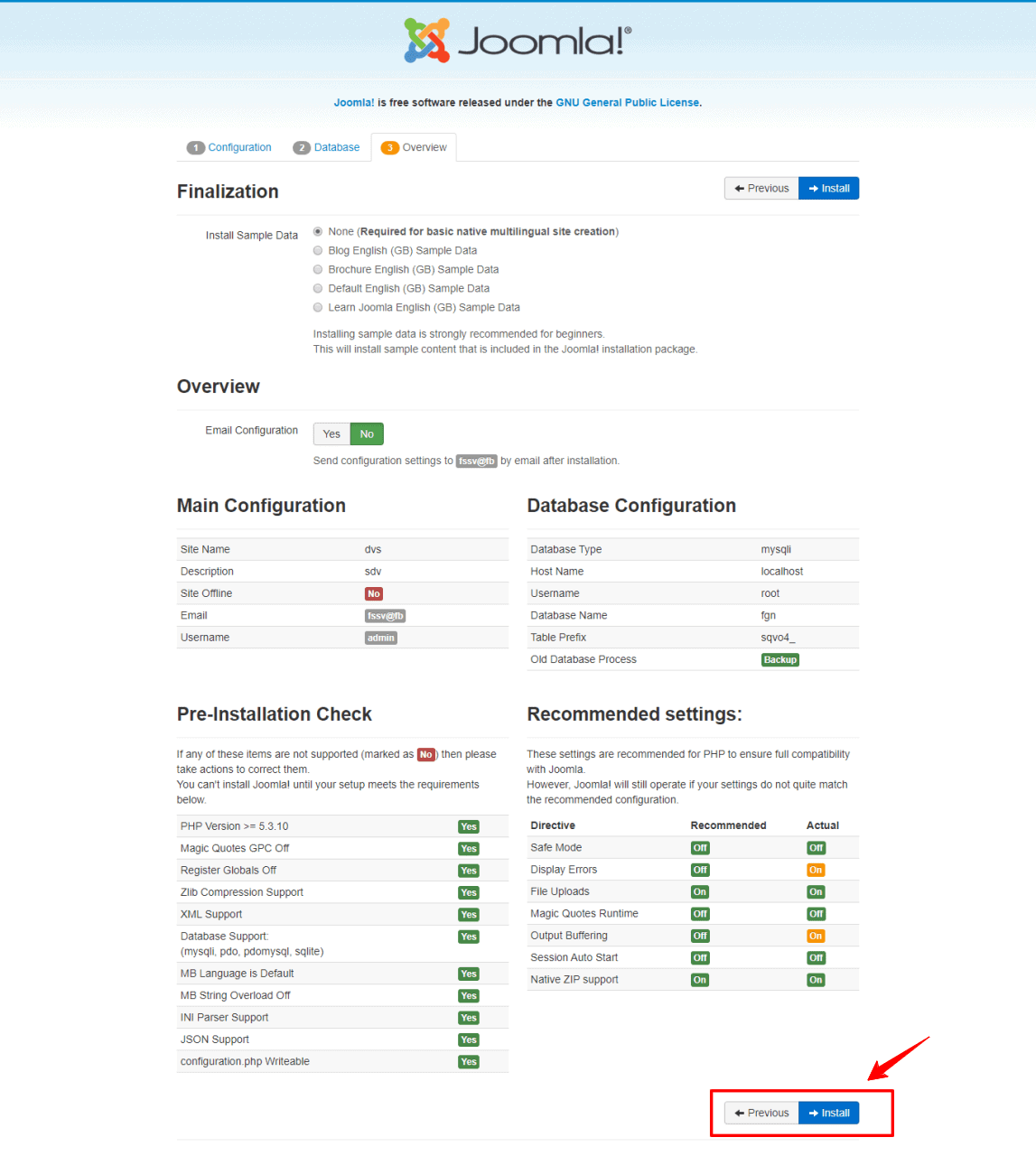Screen dimensions: 1036x1156
Task: Click Output Buffering actual 'On' badge
Action: (816, 937)
